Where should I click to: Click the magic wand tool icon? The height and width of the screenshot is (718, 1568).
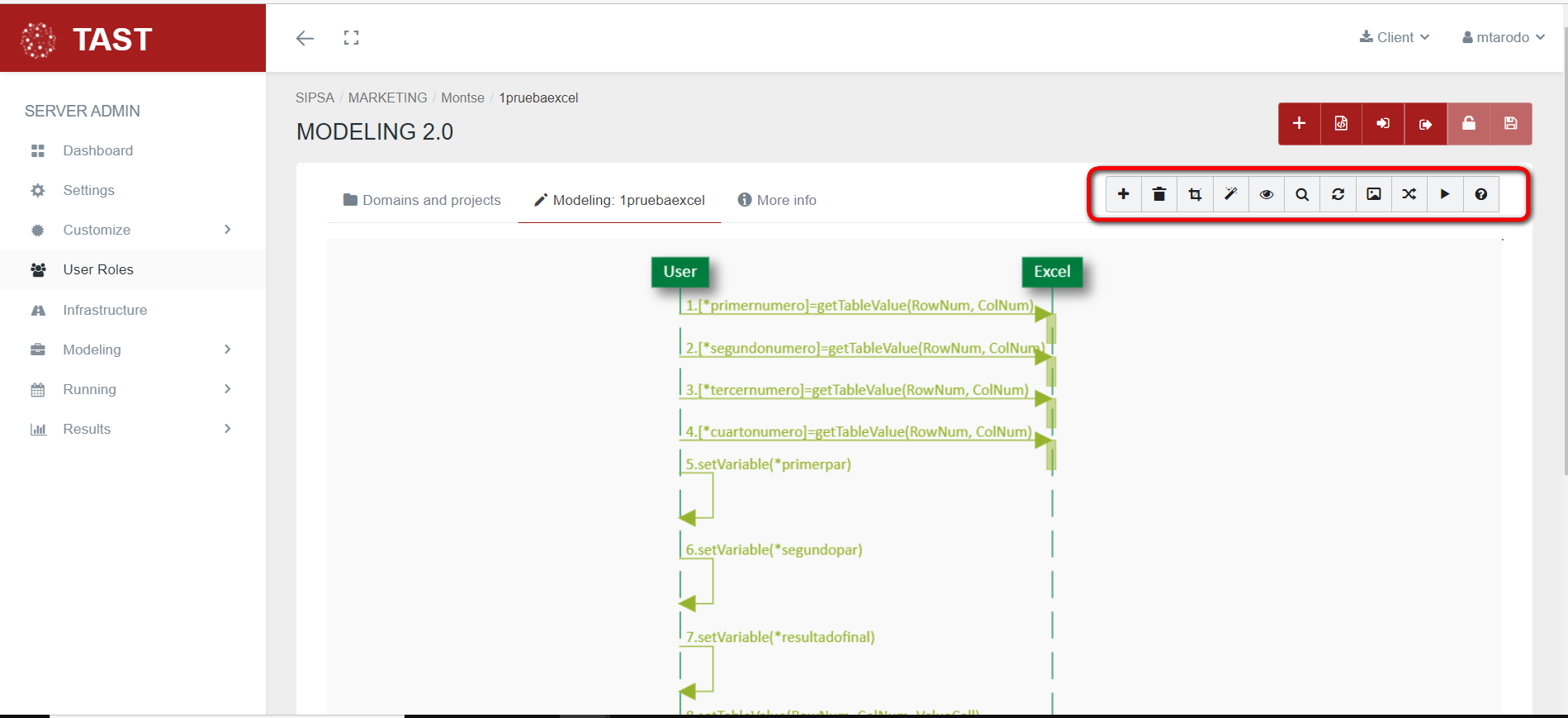pyautogui.click(x=1230, y=194)
